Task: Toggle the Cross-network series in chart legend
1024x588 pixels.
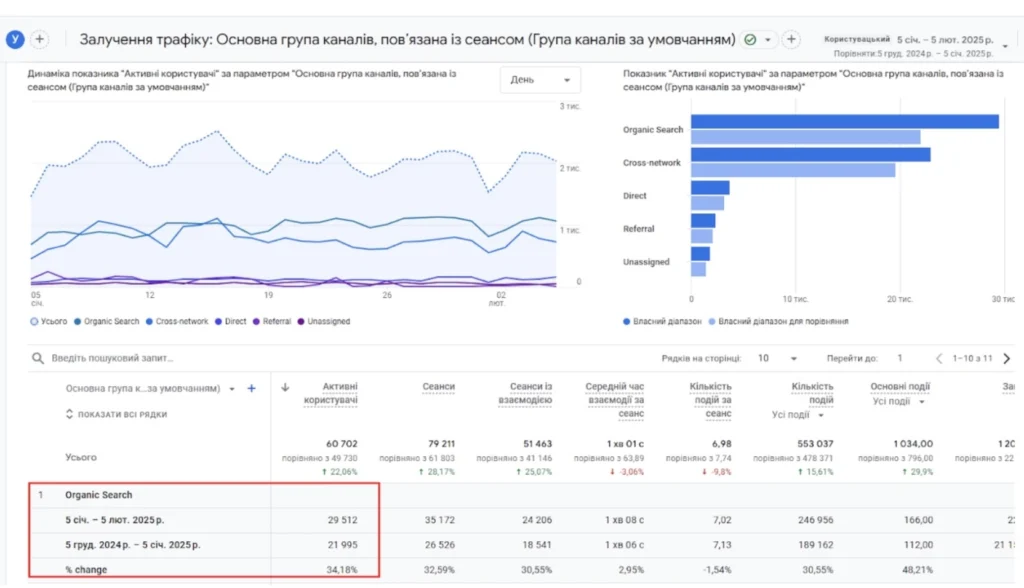Action: 176,321
